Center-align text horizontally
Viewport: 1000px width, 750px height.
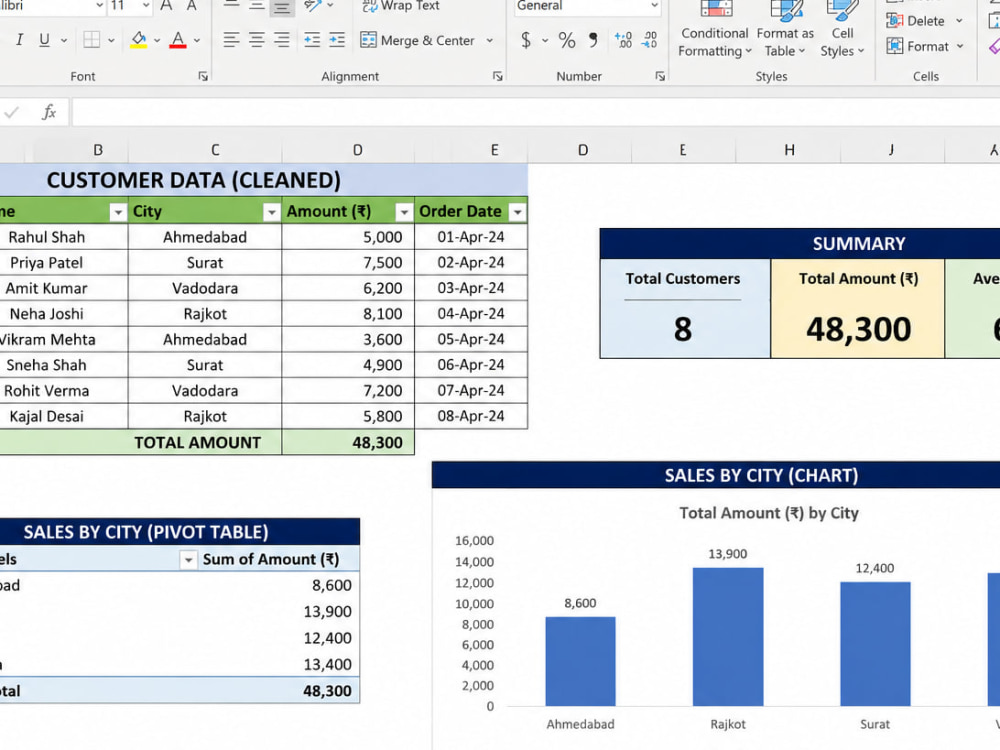pyautogui.click(x=256, y=40)
